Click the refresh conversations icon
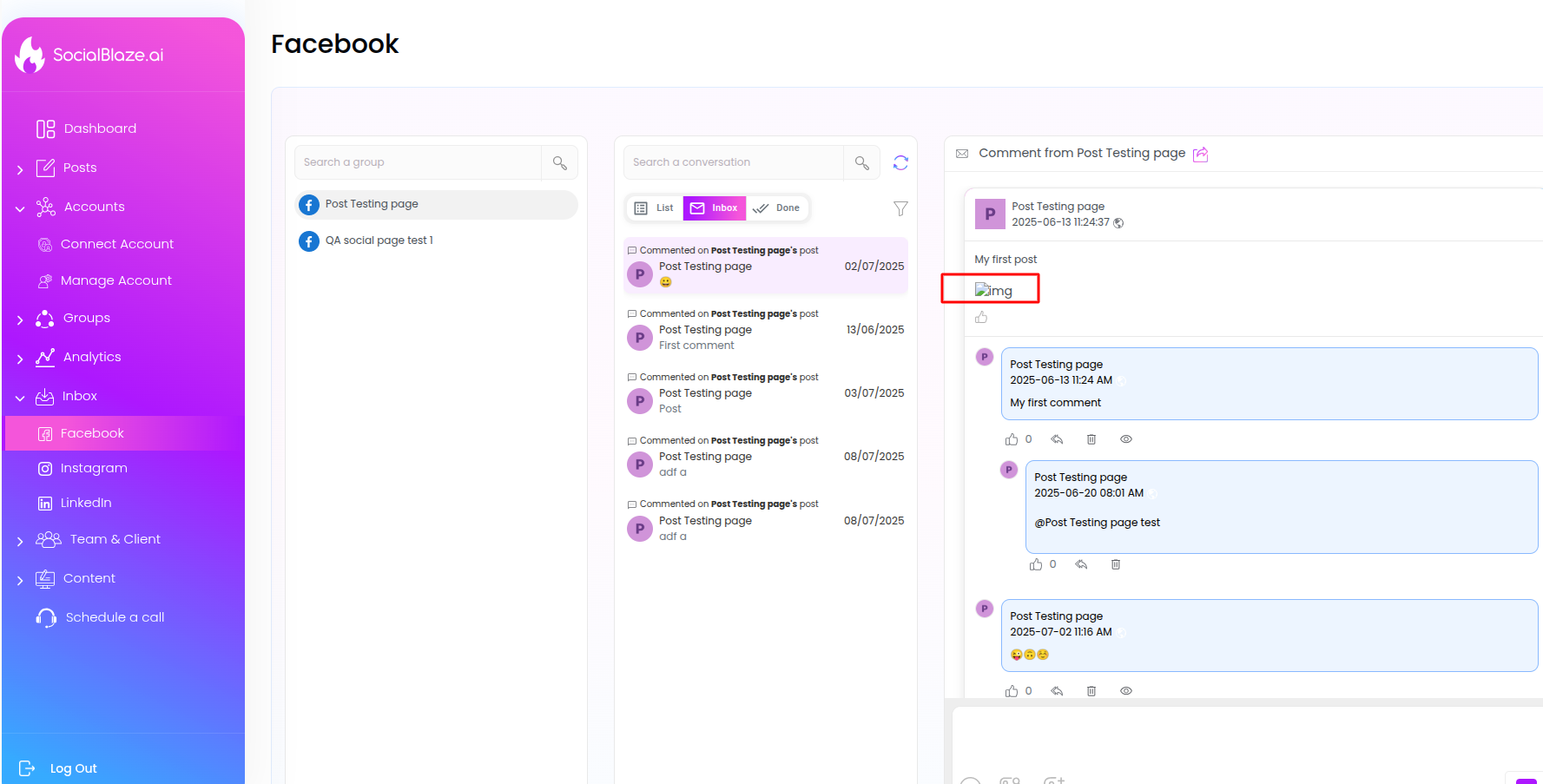This screenshot has height=784, width=1543. click(900, 162)
